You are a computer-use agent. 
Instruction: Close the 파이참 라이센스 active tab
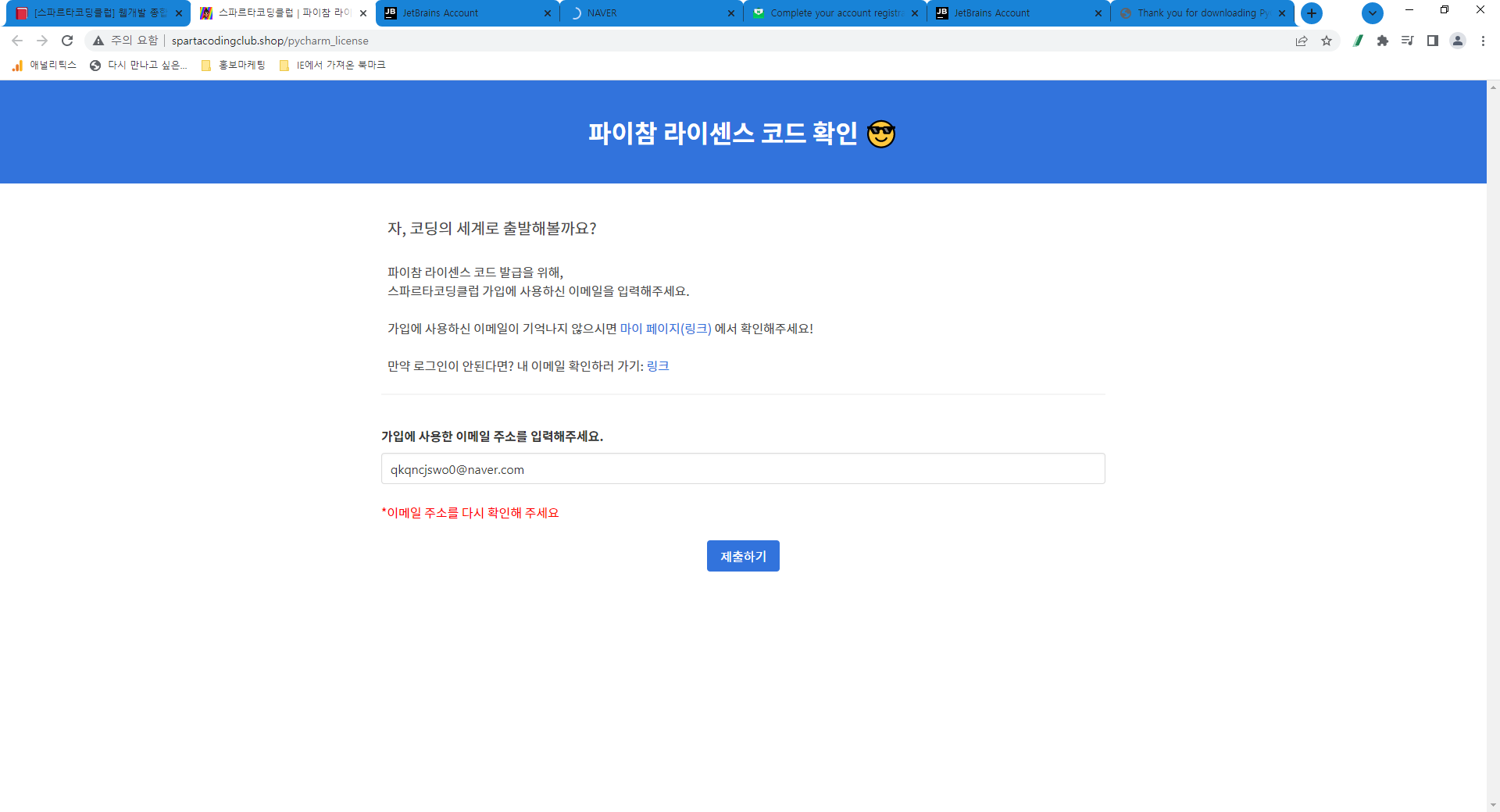click(x=363, y=13)
